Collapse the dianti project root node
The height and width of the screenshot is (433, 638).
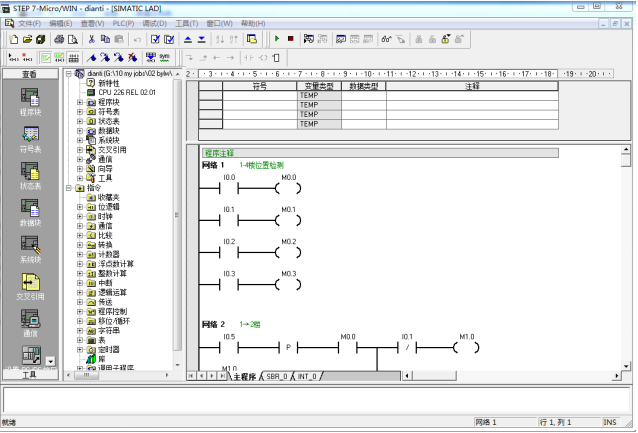pyautogui.click(x=69, y=74)
